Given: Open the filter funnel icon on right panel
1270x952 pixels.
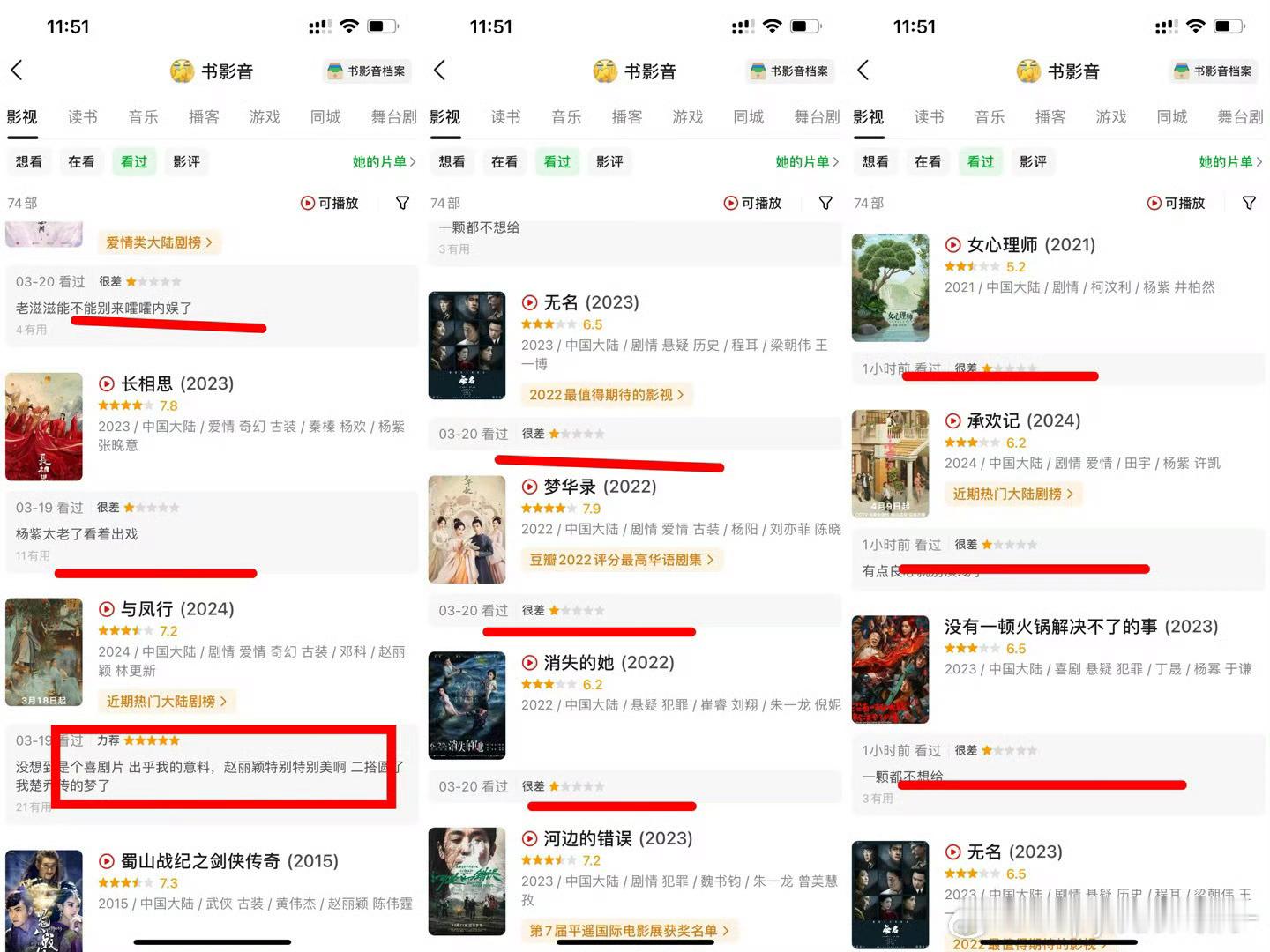Looking at the screenshot, I should point(1249,203).
